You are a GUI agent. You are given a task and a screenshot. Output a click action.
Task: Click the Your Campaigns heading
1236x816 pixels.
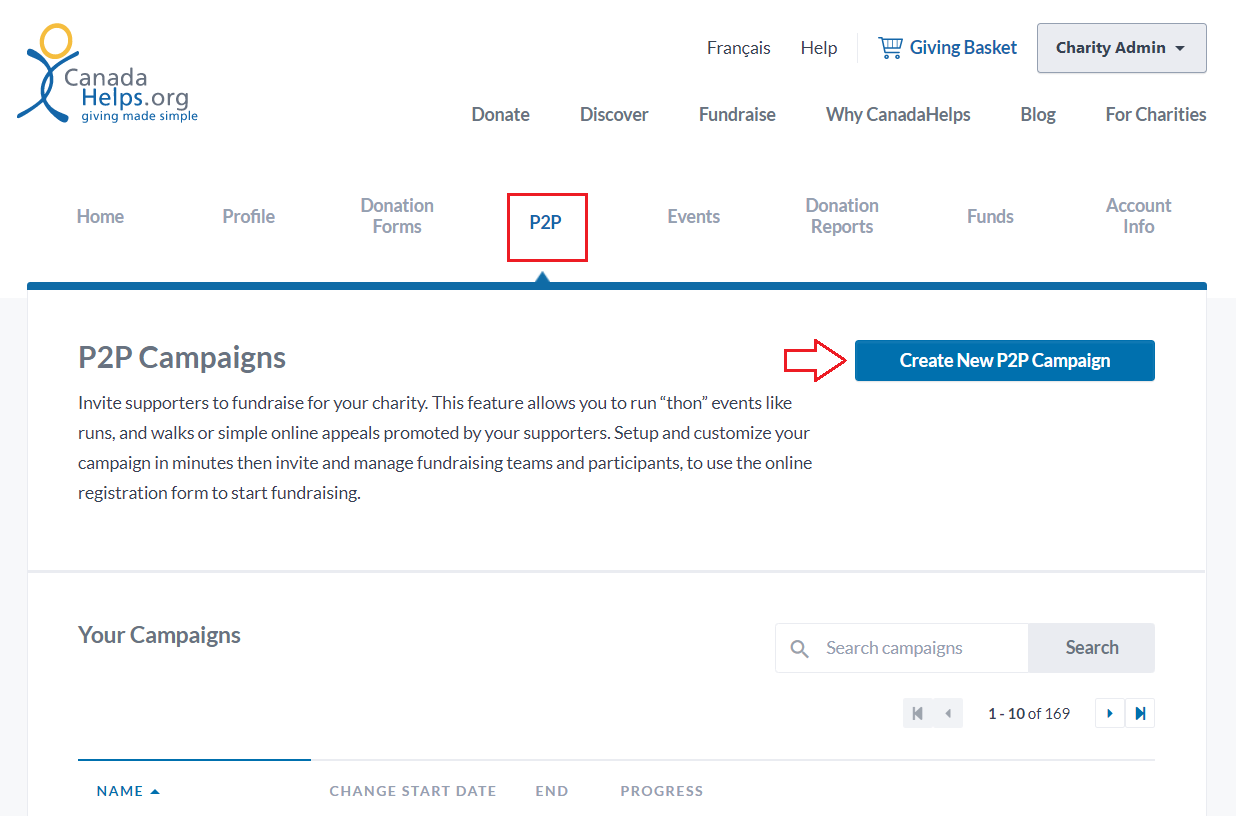tap(159, 635)
